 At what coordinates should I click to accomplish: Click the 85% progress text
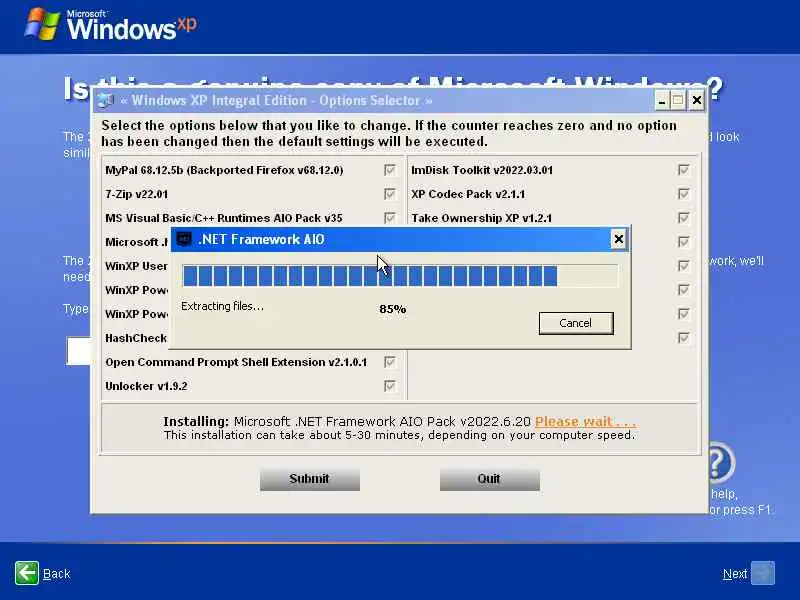tap(393, 309)
